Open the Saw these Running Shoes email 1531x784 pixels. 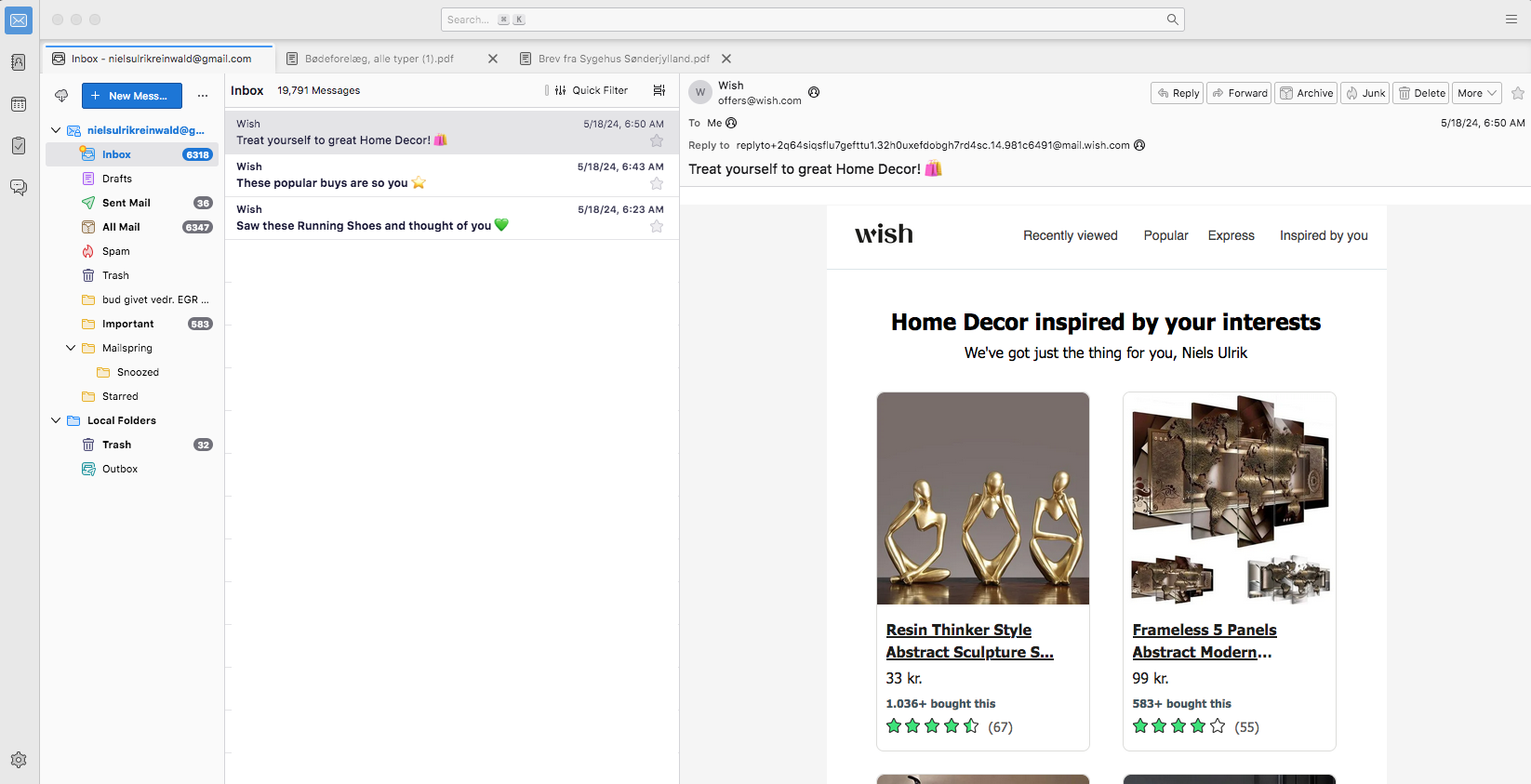pyautogui.click(x=452, y=218)
